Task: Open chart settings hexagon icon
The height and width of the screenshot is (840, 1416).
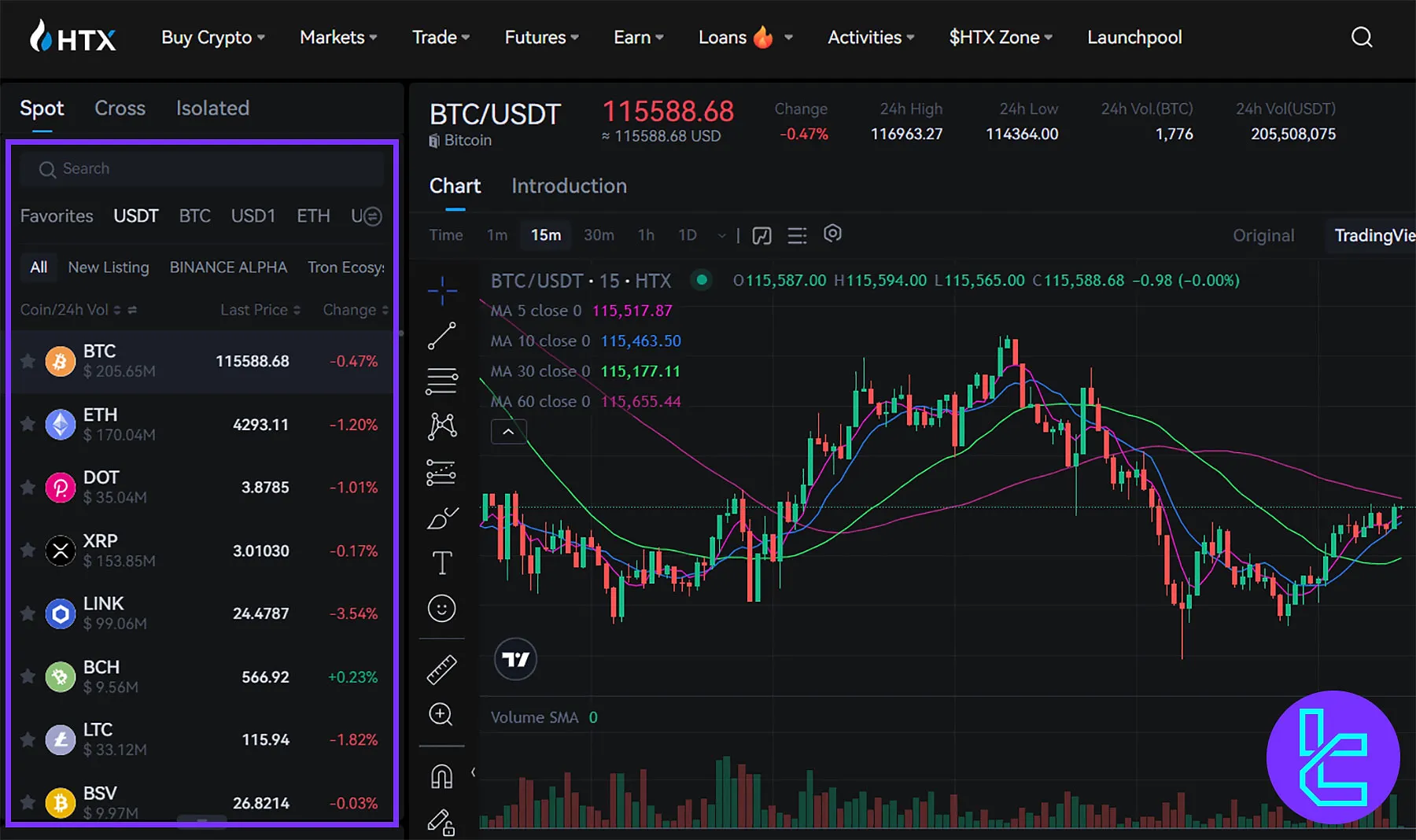Action: (832, 234)
